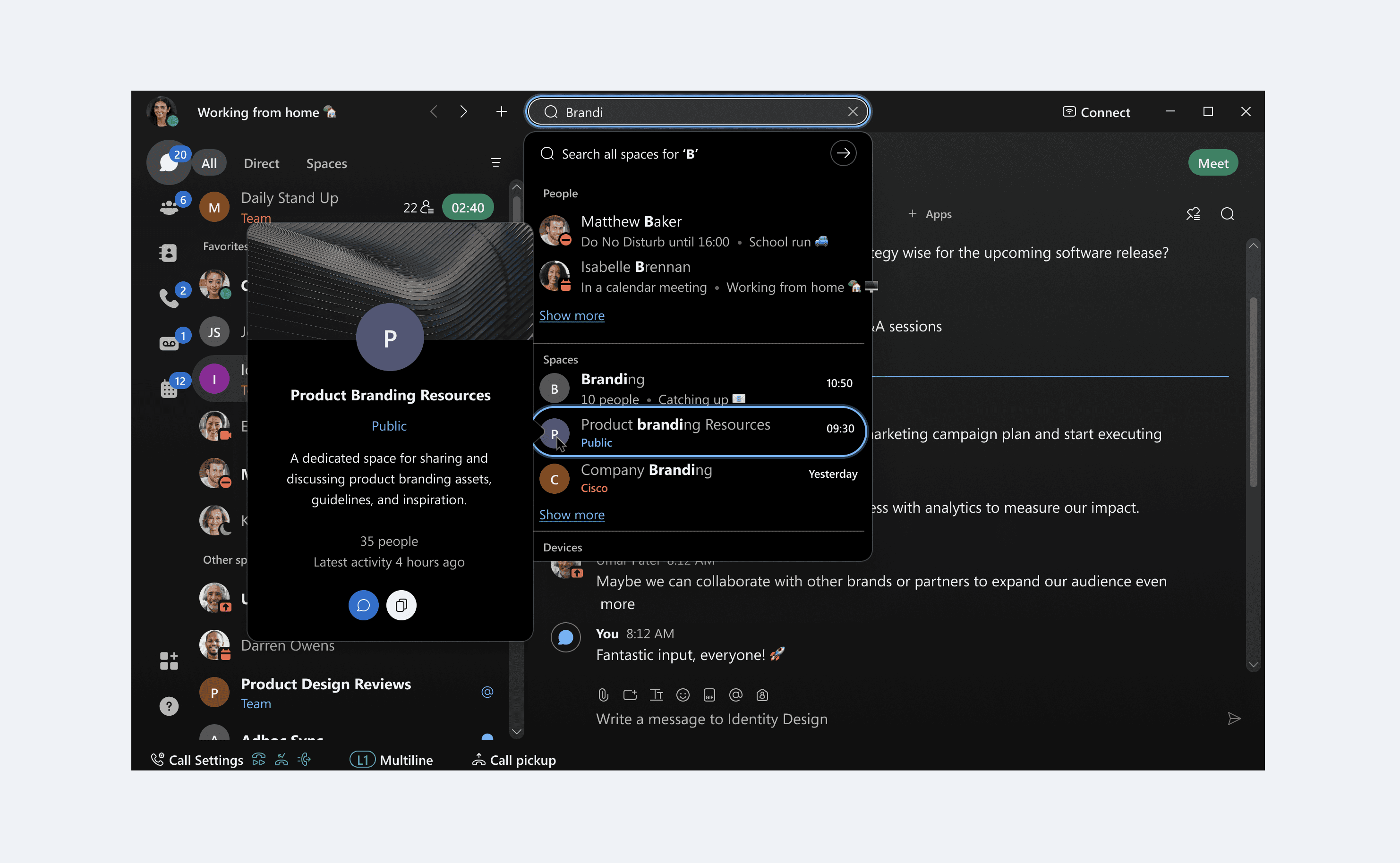Click the screen capture icon in the composer

(x=630, y=694)
